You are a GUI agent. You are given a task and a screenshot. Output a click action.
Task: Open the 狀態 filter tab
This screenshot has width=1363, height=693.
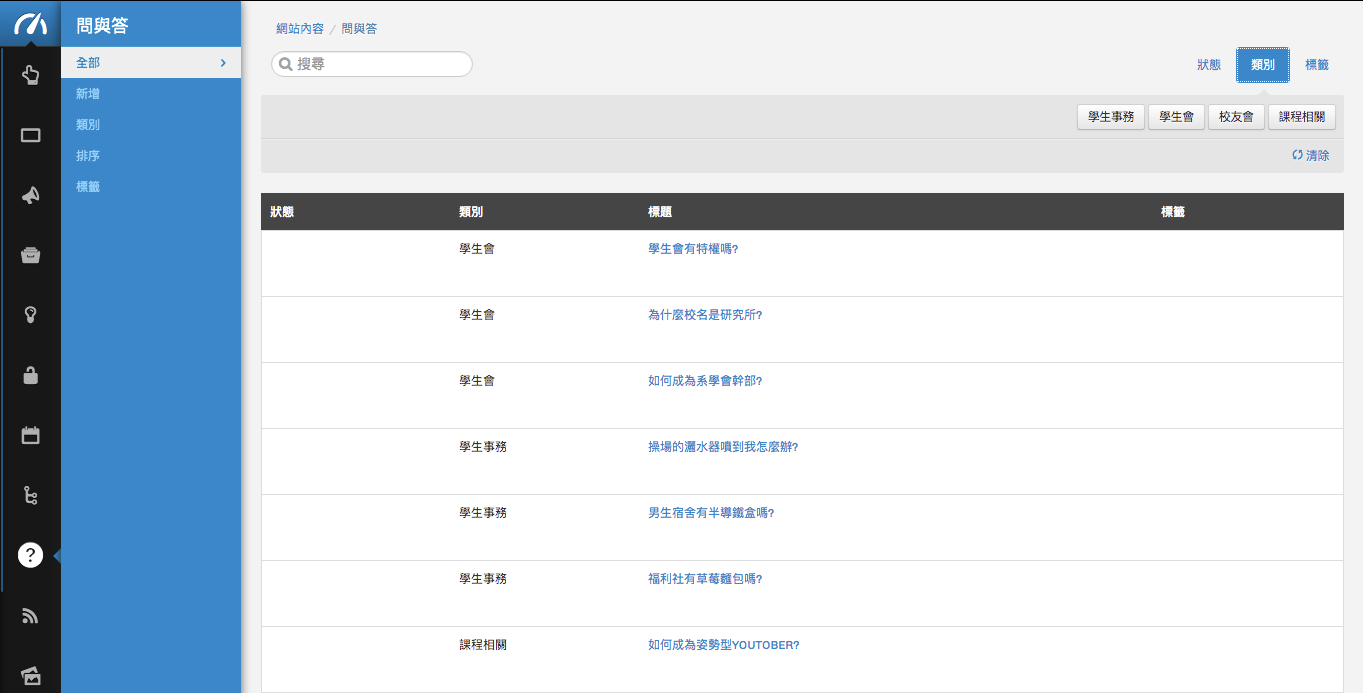1209,65
